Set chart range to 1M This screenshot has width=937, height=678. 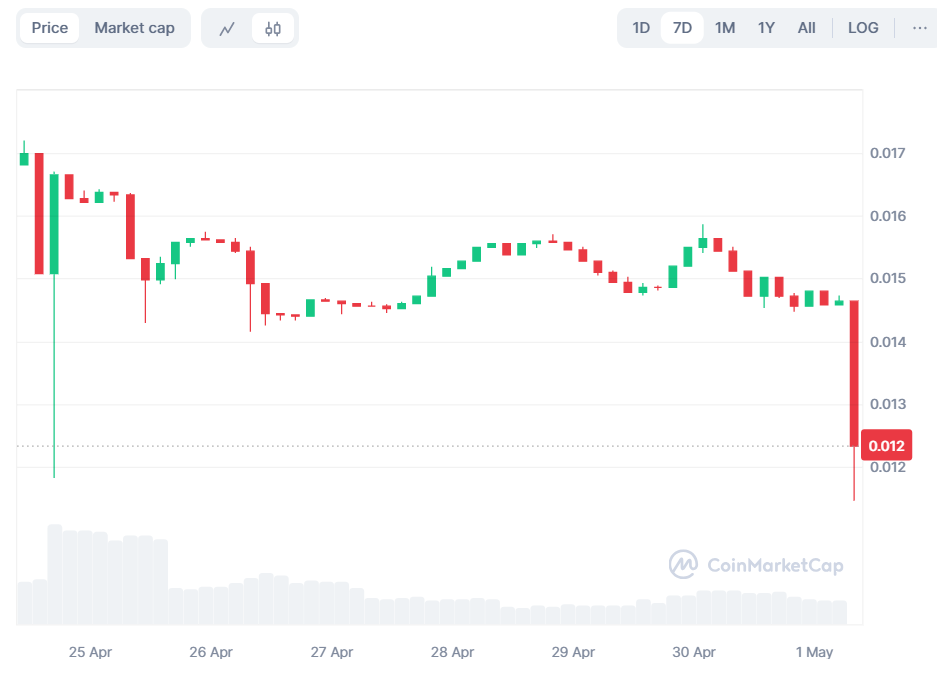click(725, 28)
